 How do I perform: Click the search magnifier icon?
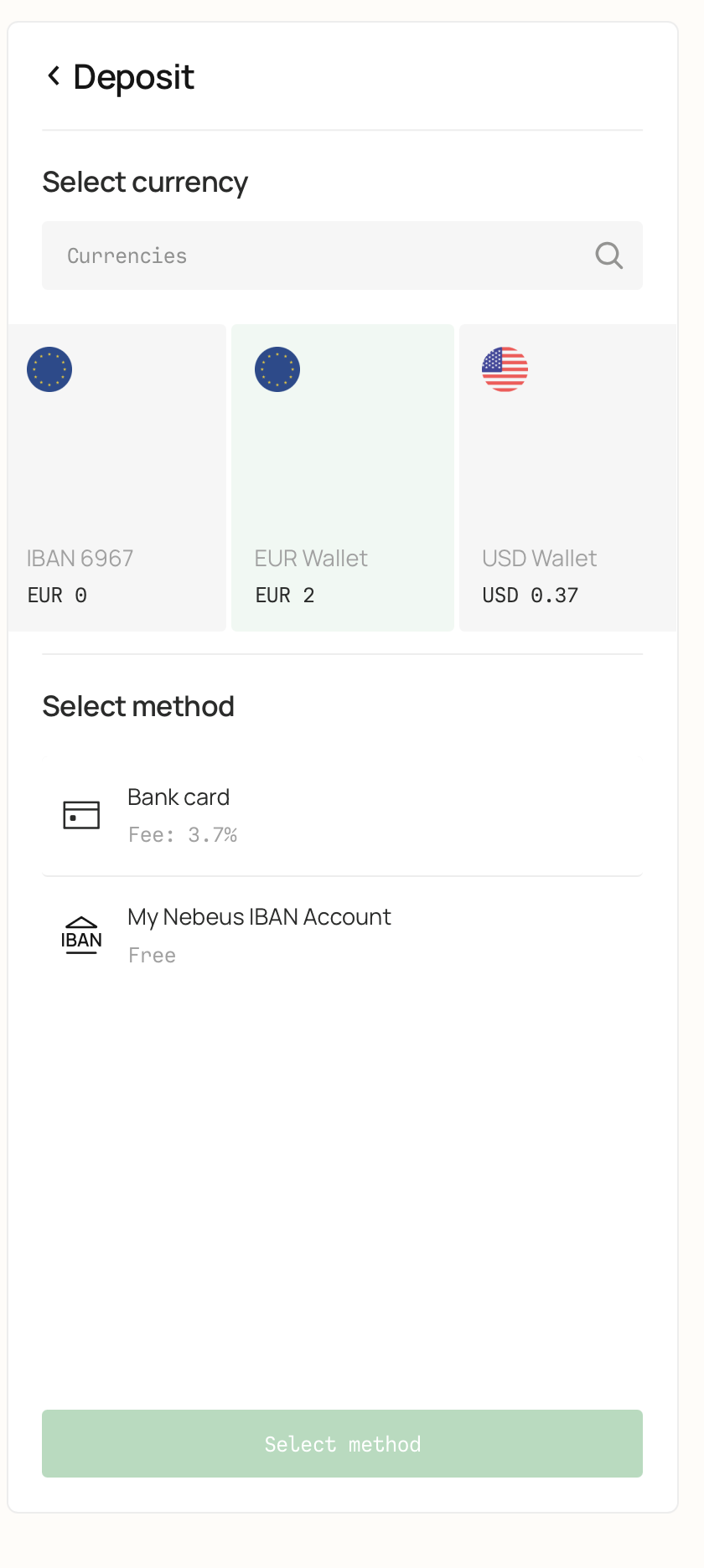click(608, 255)
